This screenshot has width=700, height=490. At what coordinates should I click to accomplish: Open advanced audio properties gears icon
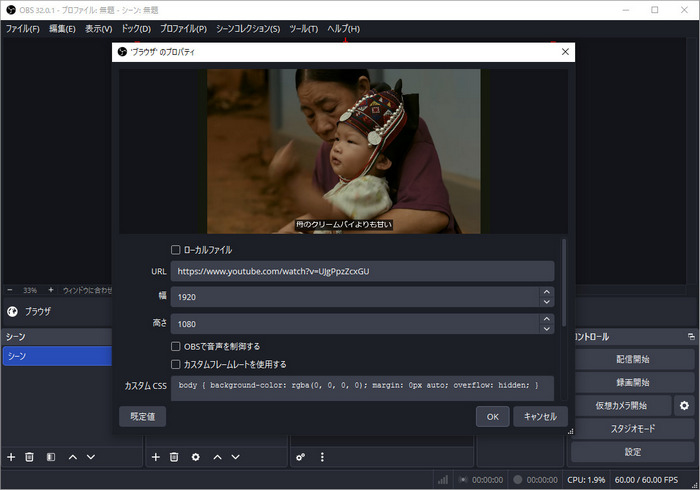[300, 457]
